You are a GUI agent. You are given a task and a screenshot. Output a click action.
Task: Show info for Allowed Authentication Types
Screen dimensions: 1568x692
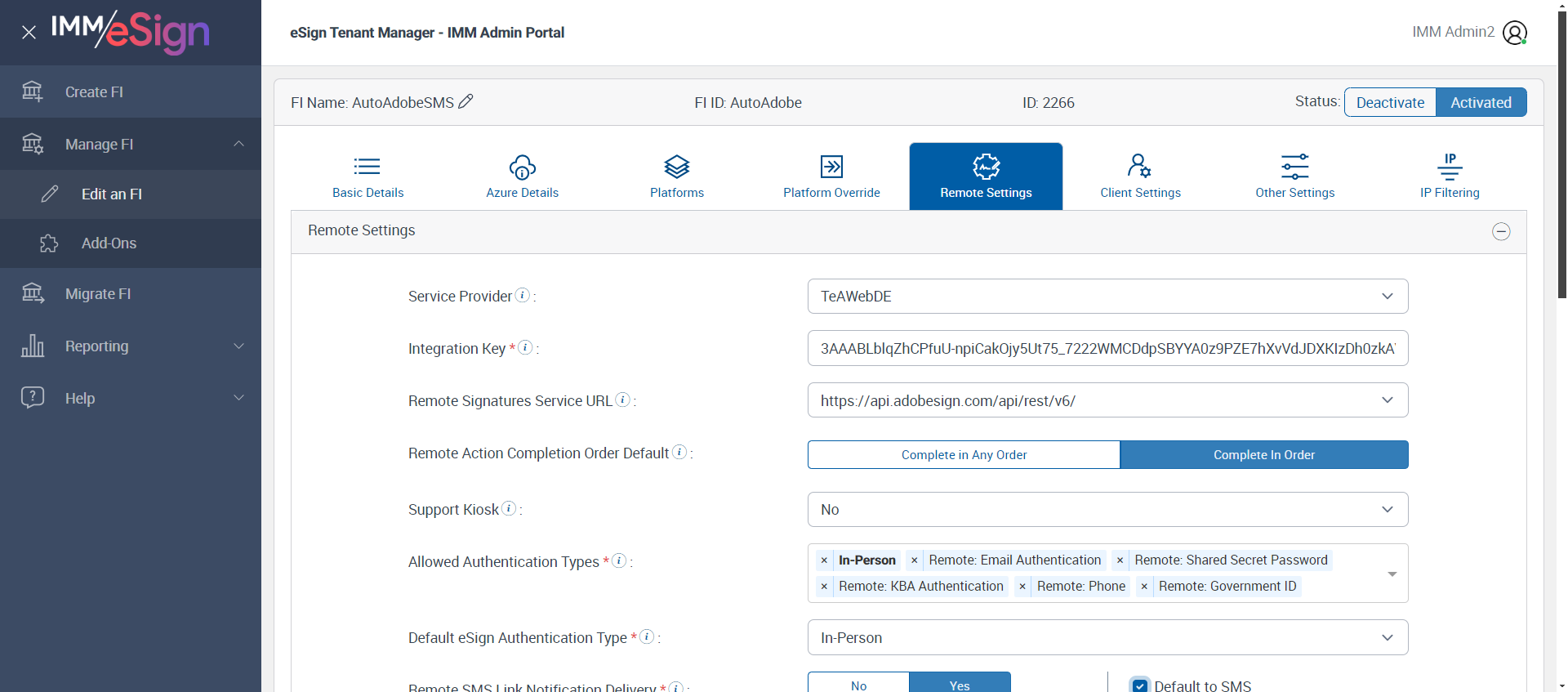click(x=619, y=560)
